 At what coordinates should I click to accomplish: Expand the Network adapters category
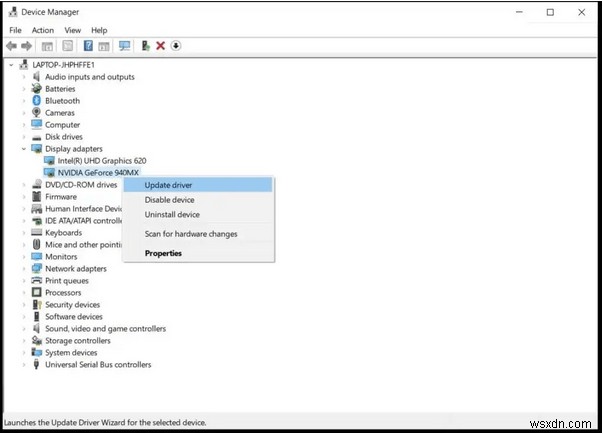[x=24, y=269]
